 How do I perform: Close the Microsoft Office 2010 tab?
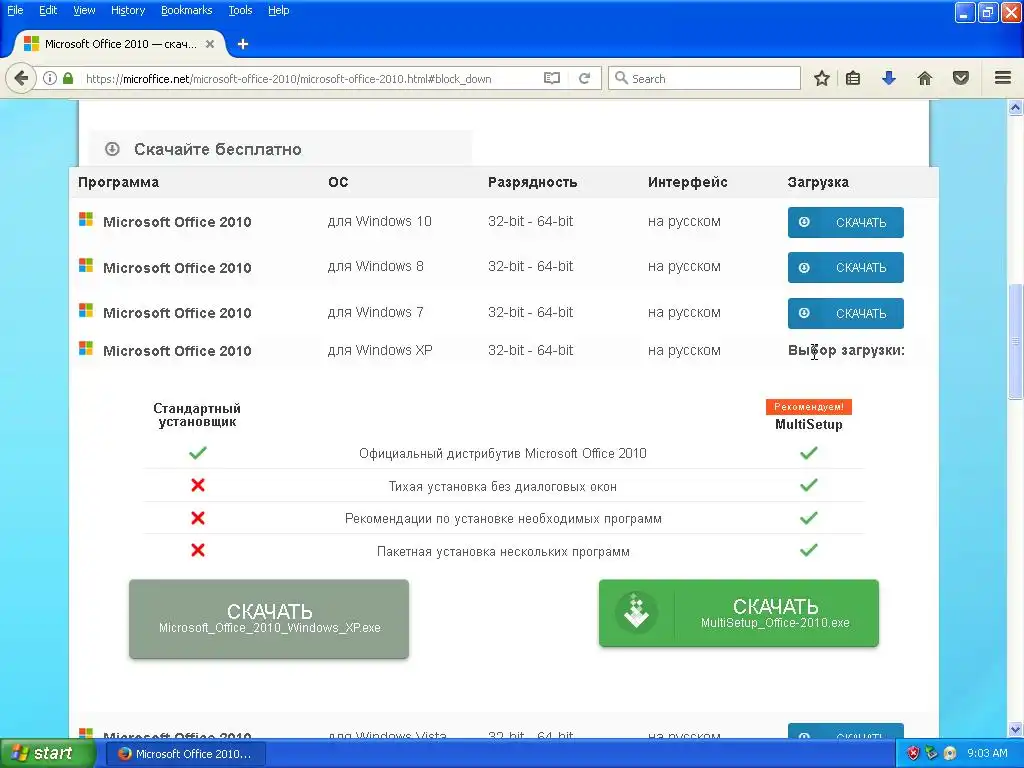pos(210,44)
